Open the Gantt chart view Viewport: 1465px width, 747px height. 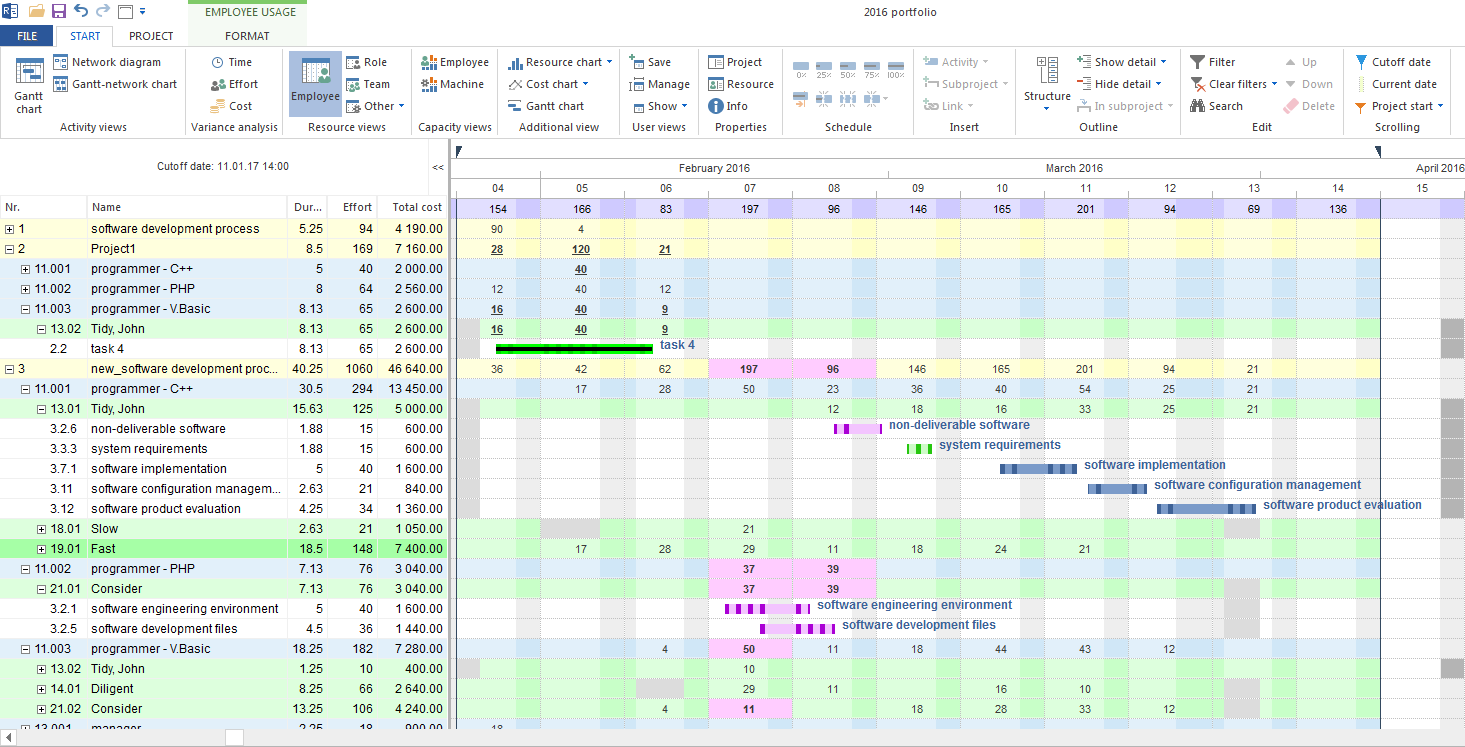click(29, 85)
